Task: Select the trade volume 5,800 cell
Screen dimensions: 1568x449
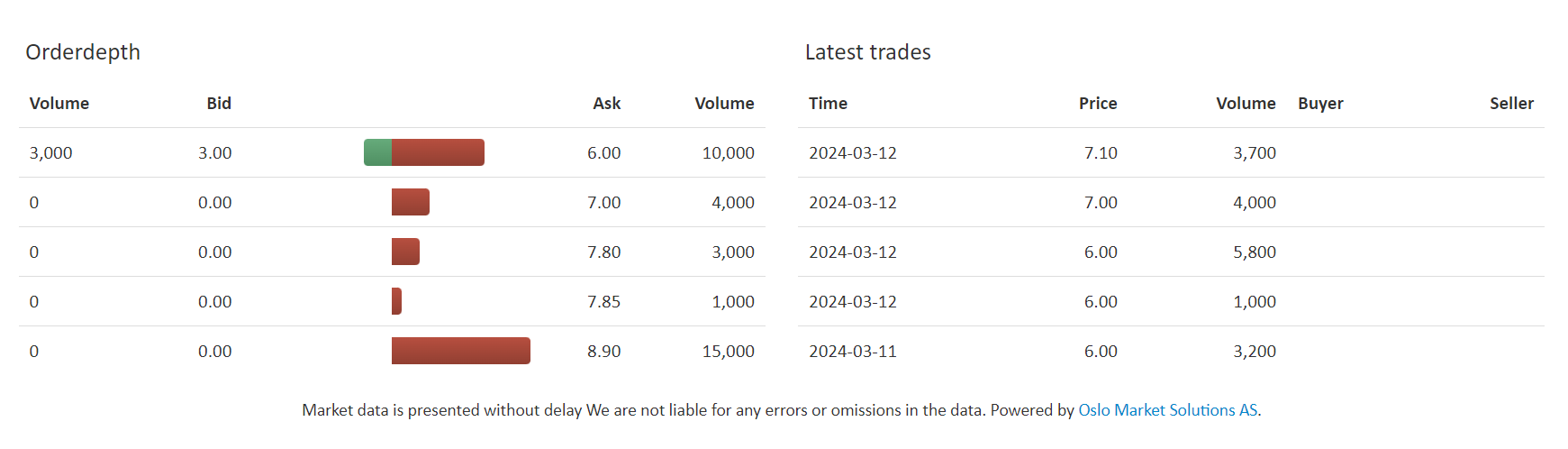Action: tap(1254, 252)
